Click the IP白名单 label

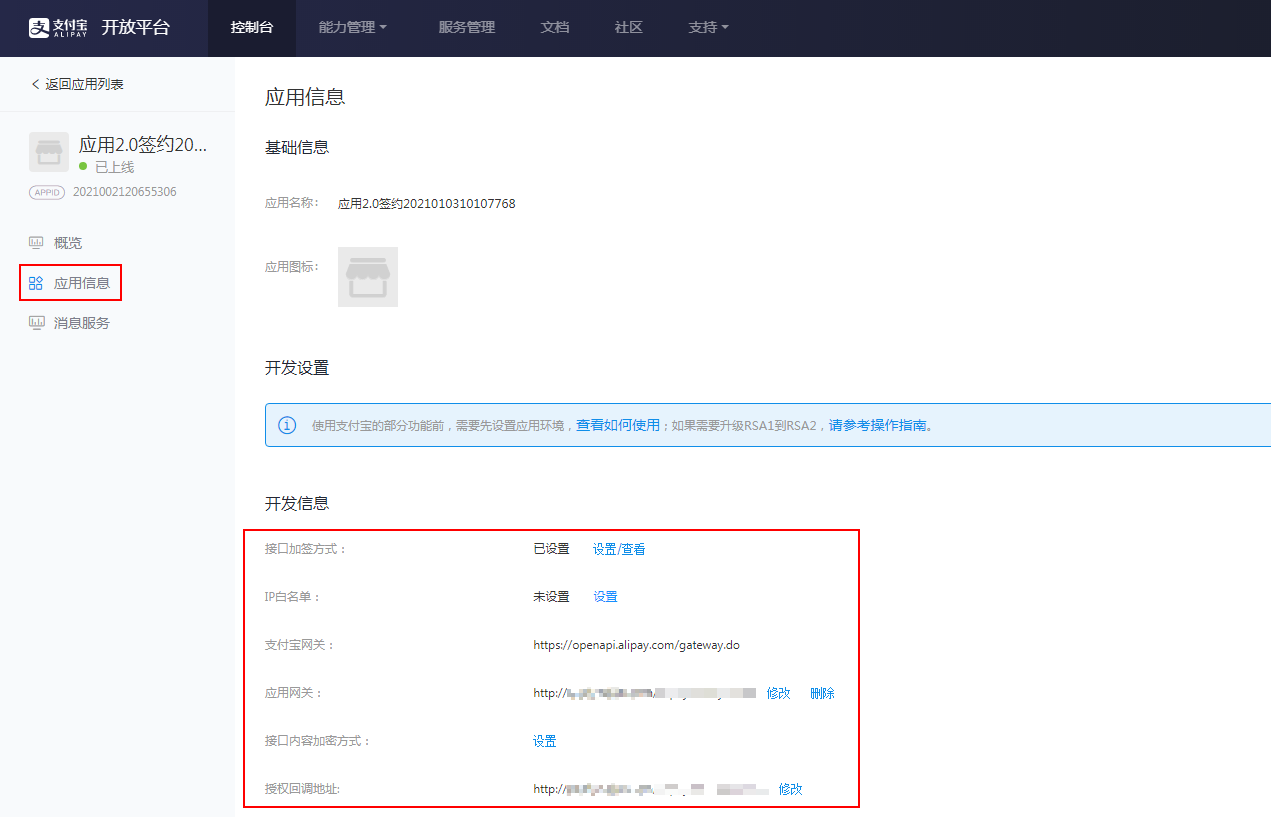tap(293, 597)
